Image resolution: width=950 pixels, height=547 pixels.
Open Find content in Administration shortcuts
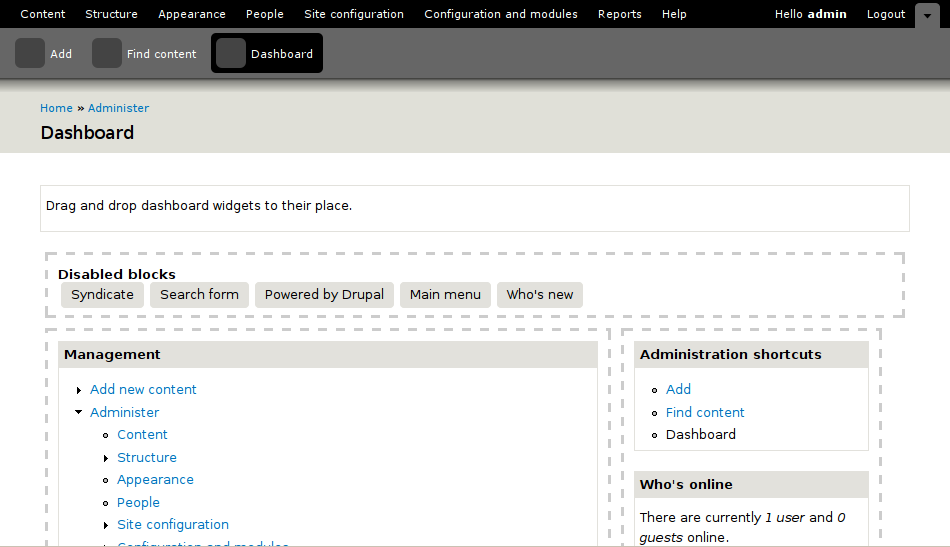705,412
